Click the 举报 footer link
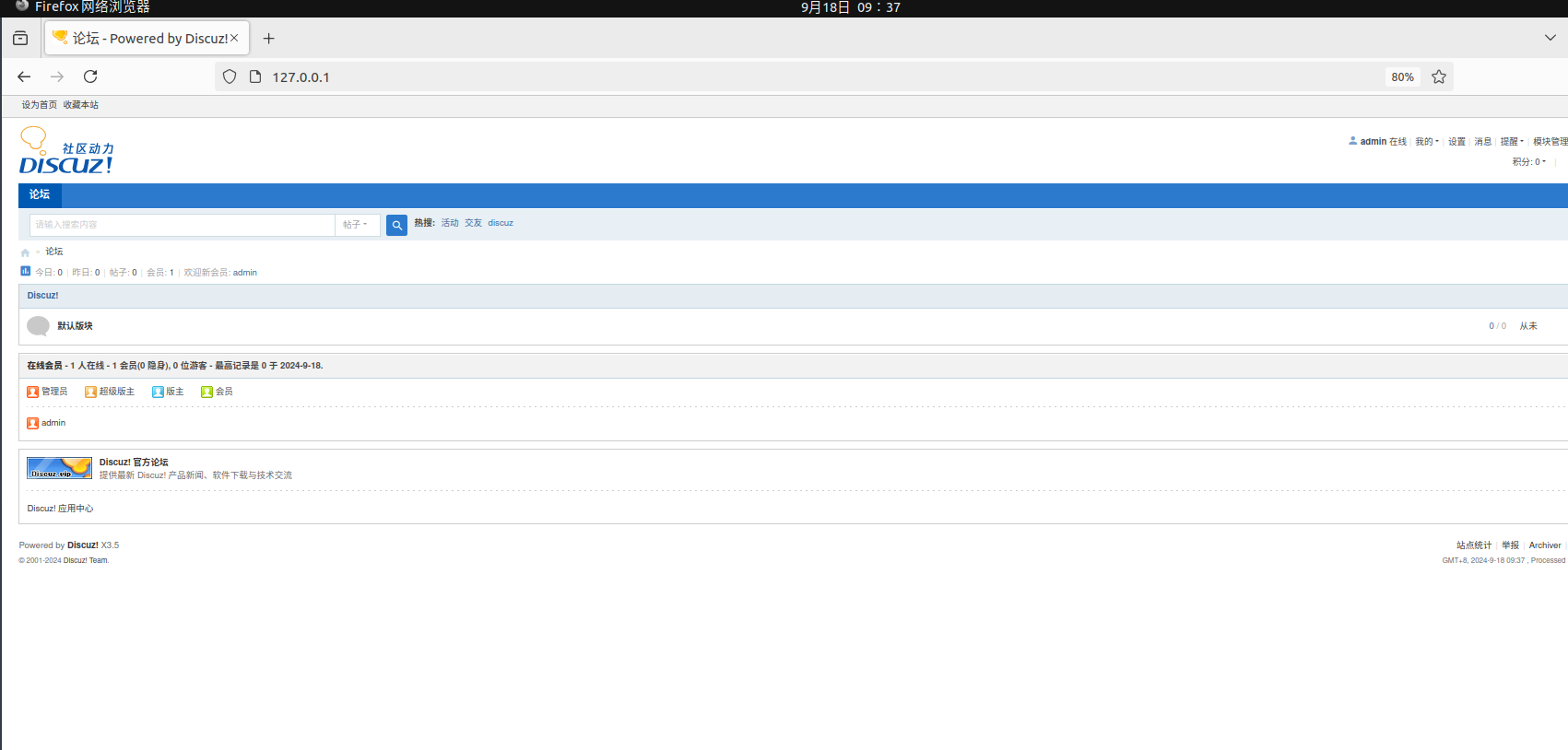This screenshot has width=1568, height=750. click(1510, 545)
